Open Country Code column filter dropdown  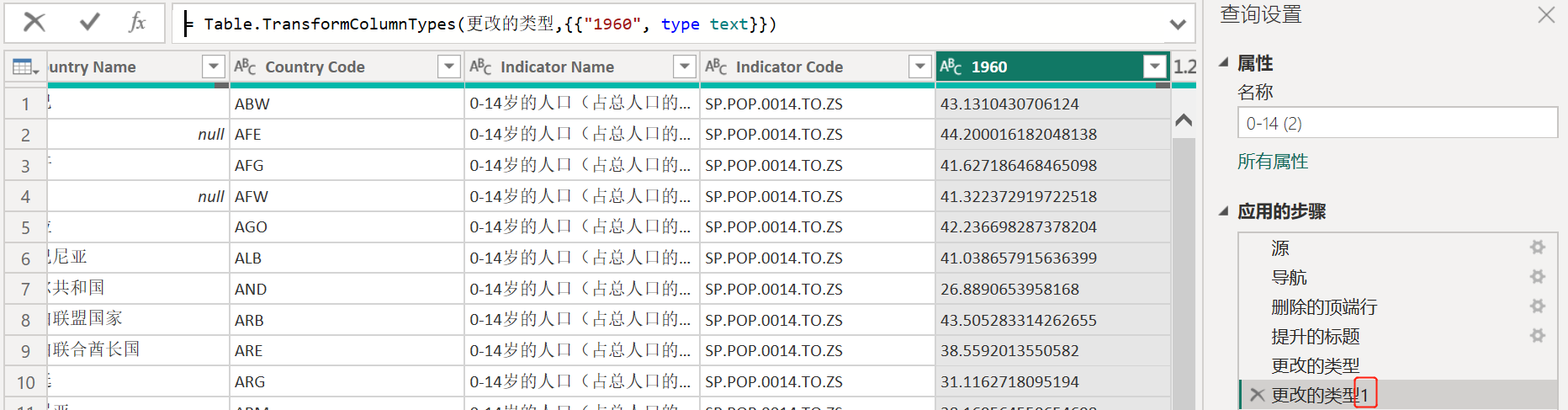point(449,67)
